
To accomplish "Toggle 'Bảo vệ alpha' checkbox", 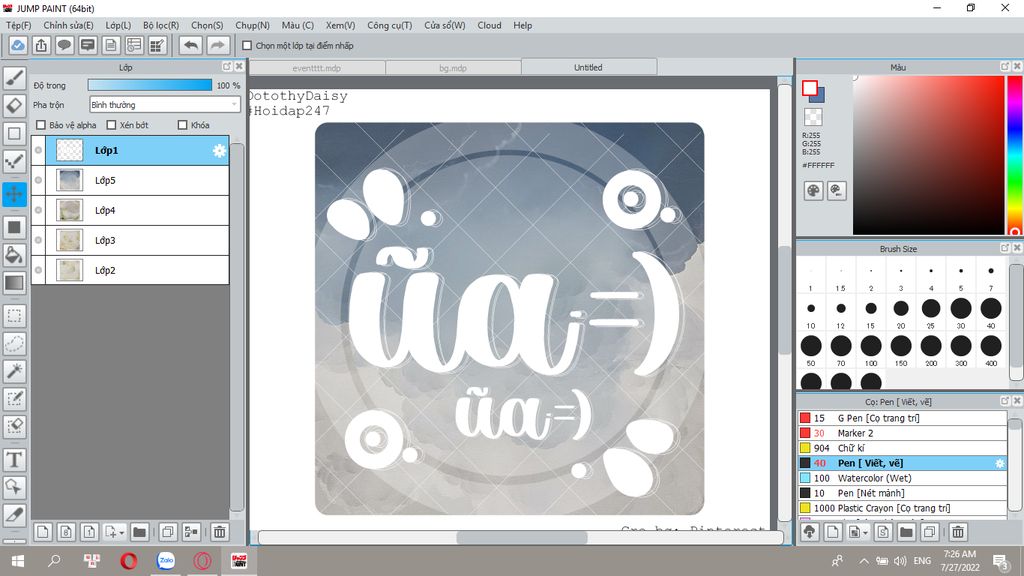I will pos(41,125).
